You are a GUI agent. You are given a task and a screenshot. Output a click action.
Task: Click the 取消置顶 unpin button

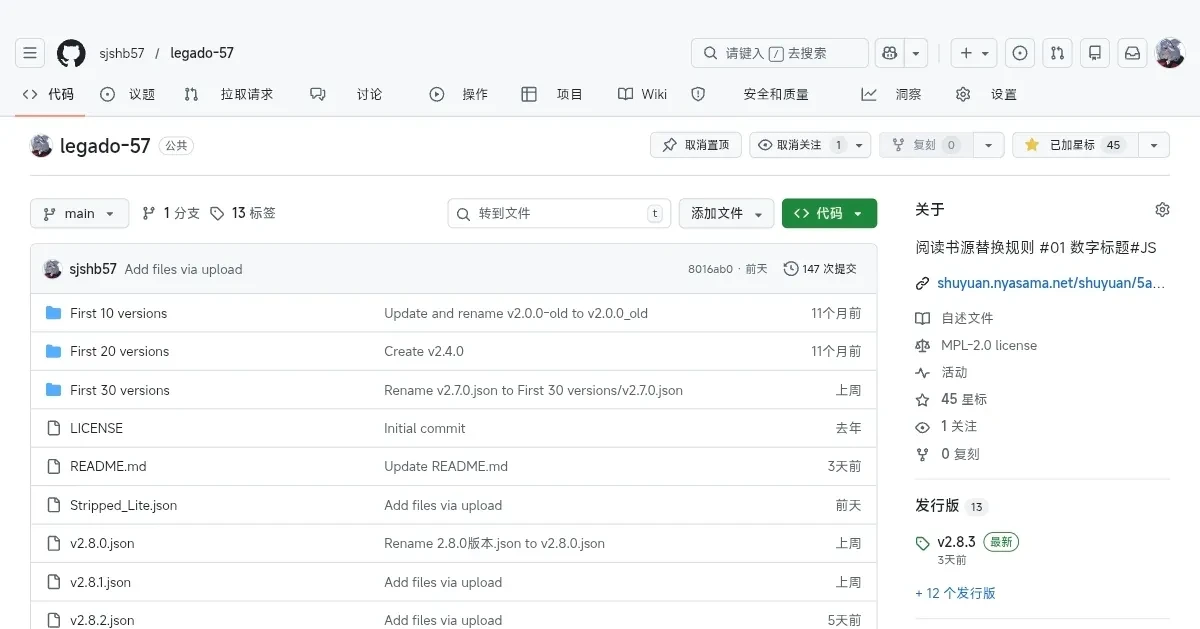[x=696, y=145]
